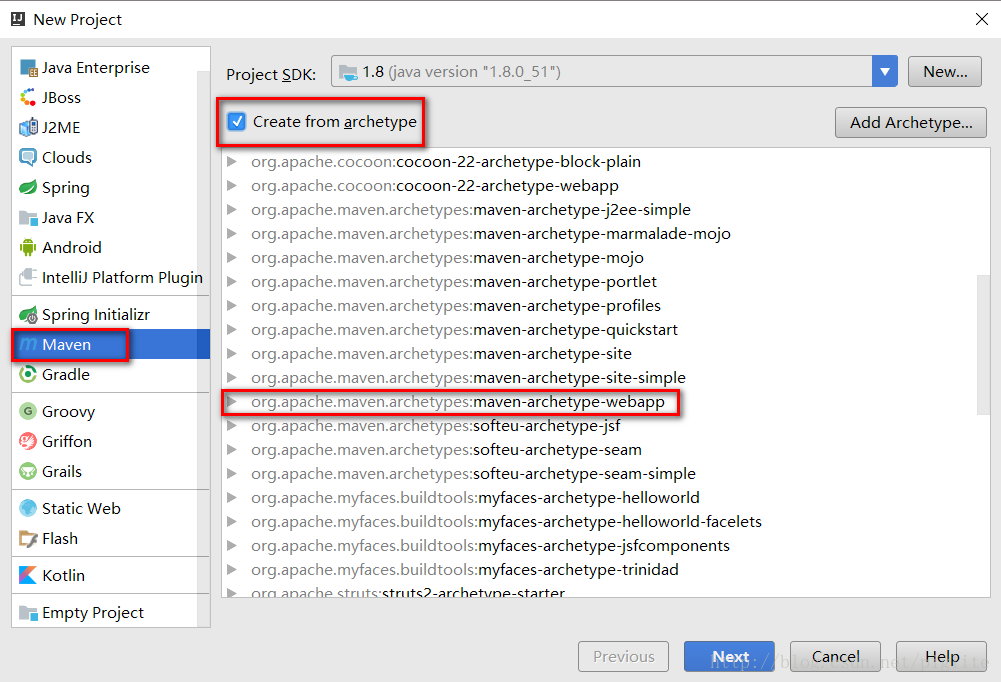Click the Java FX folder icon
This screenshot has height=682, width=1001.
[x=28, y=218]
